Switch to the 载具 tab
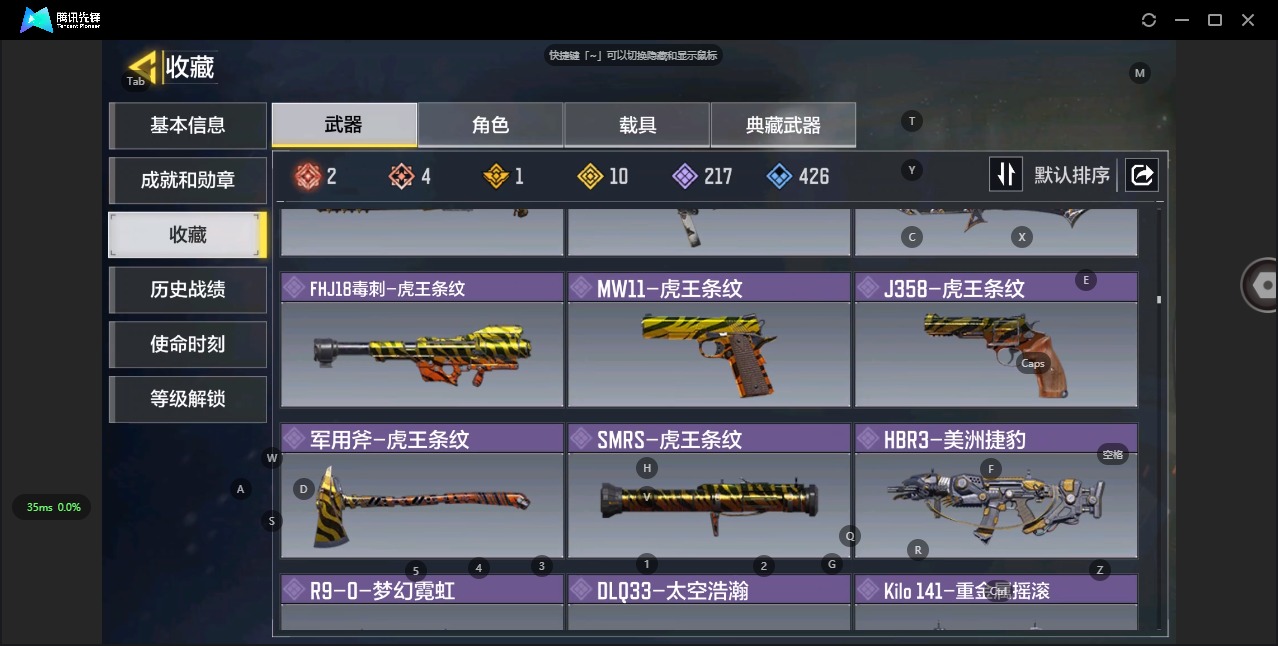Screen dimensions: 1278x646 point(637,125)
